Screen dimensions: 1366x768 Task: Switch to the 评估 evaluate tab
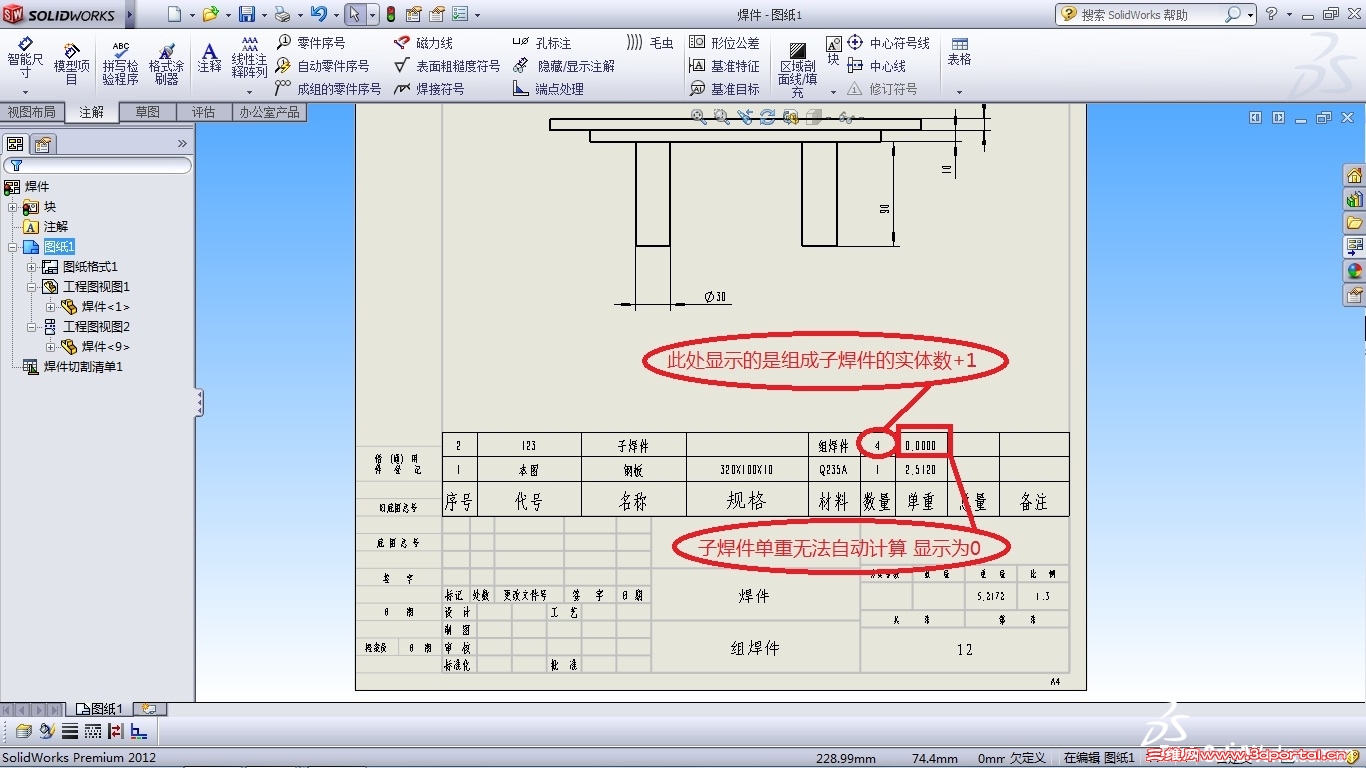[x=204, y=112]
